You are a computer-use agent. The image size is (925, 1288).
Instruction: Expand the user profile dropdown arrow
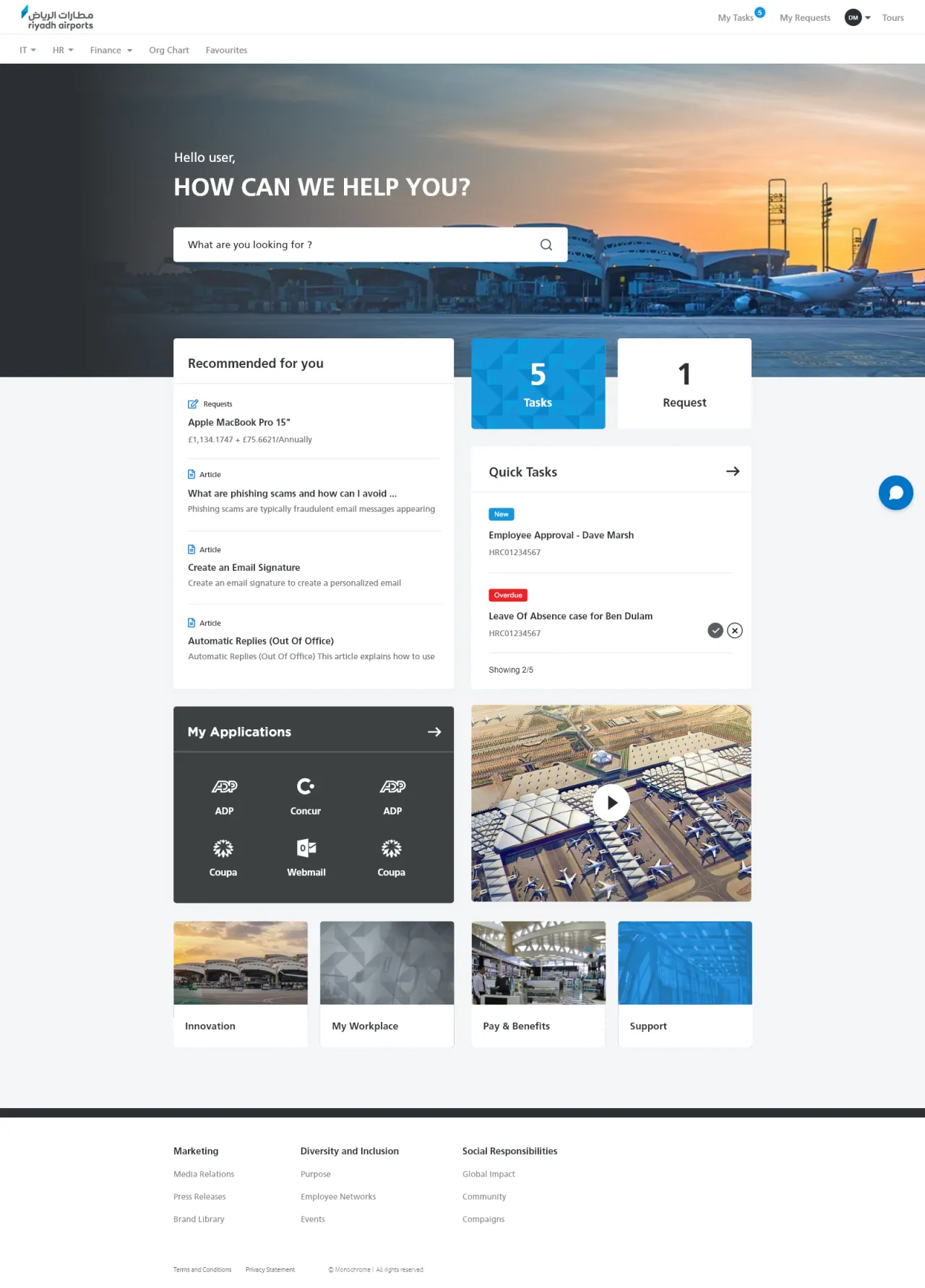pos(868,18)
